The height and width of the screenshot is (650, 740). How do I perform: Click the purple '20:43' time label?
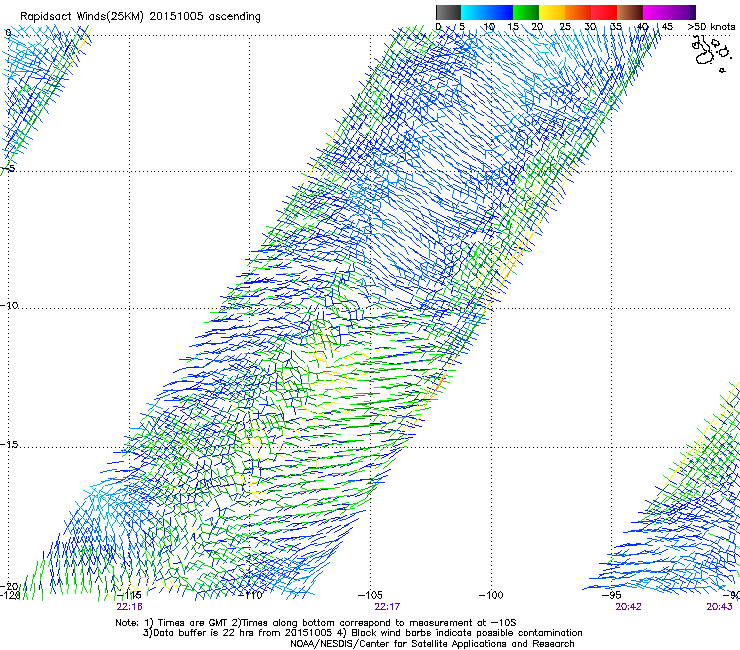pos(719,607)
